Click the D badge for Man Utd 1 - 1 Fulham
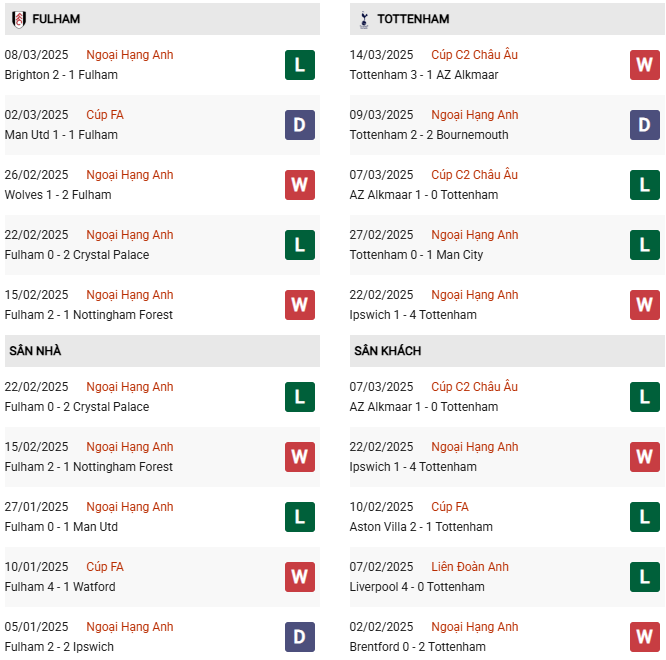 pos(300,125)
